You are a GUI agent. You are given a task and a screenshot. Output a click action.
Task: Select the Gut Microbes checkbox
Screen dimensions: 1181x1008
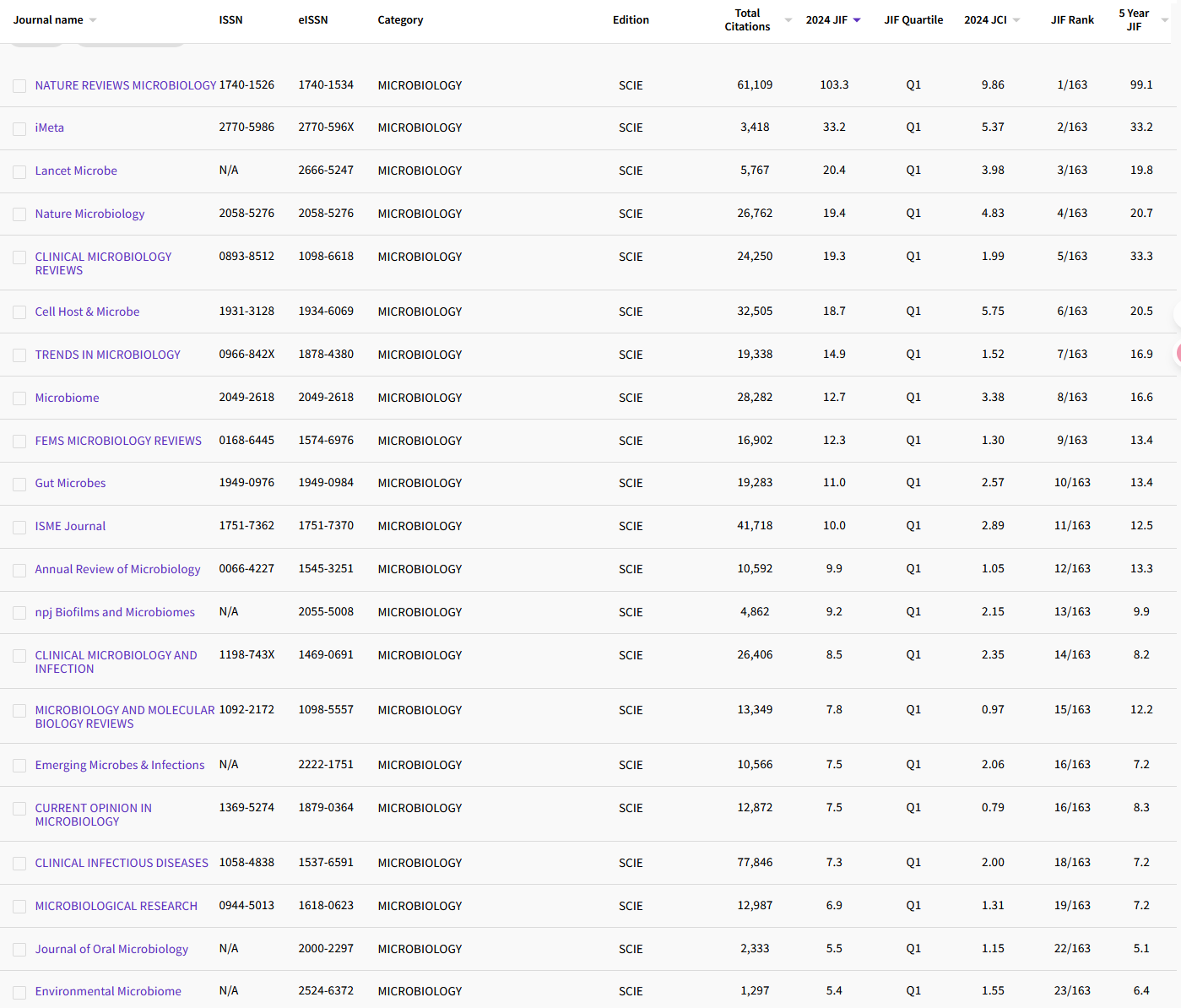coord(19,484)
